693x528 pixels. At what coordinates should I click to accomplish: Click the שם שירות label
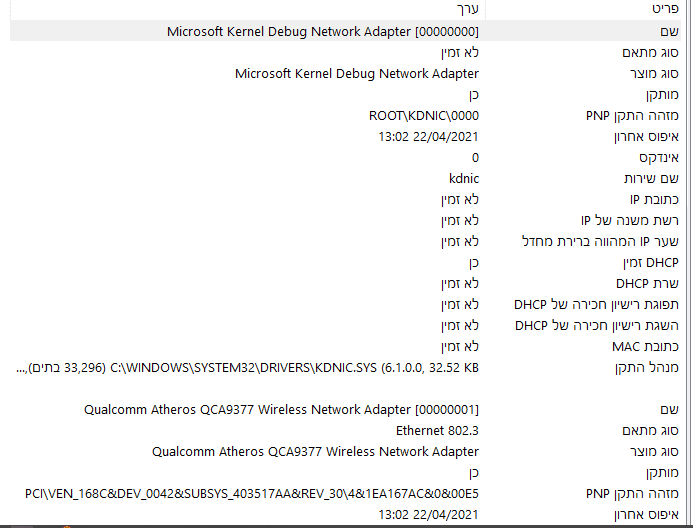(x=650, y=178)
